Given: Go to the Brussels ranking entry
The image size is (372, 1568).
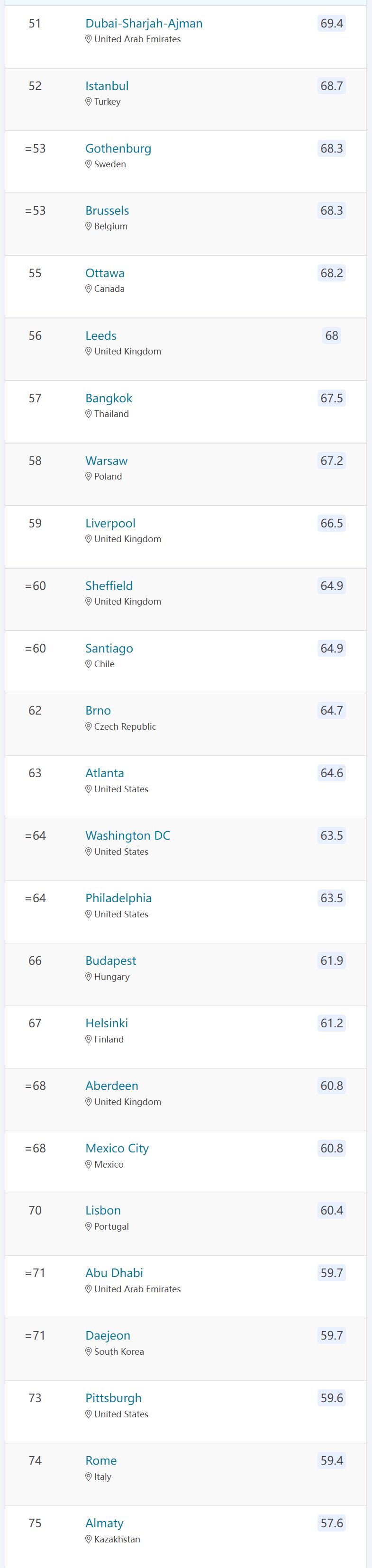Looking at the screenshot, I should coord(107,210).
